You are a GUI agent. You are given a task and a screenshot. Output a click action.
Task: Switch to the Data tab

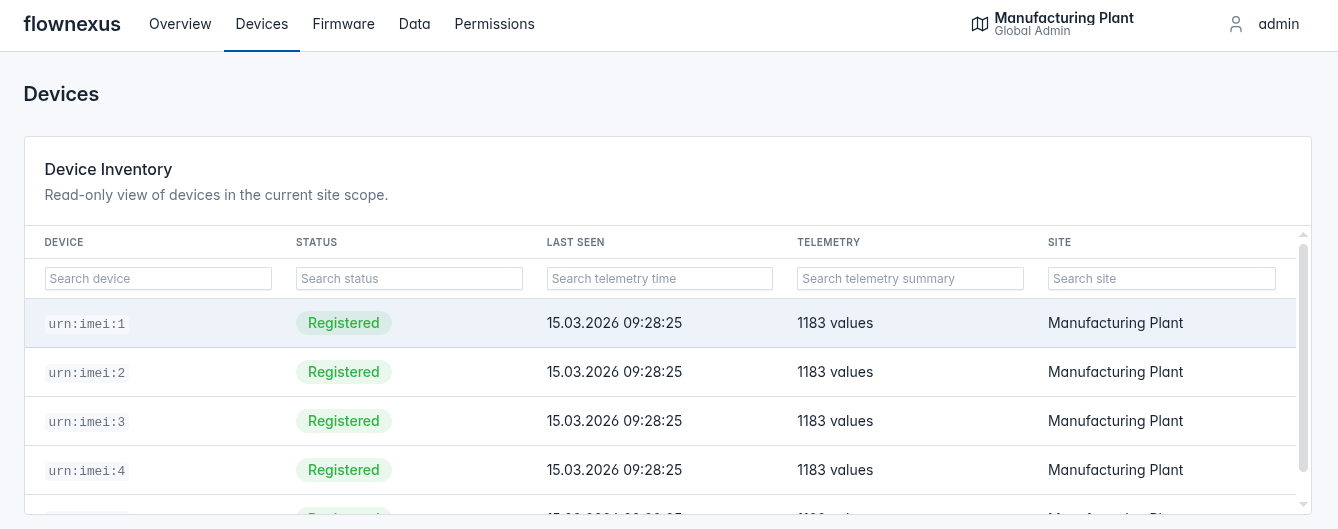[x=414, y=24]
